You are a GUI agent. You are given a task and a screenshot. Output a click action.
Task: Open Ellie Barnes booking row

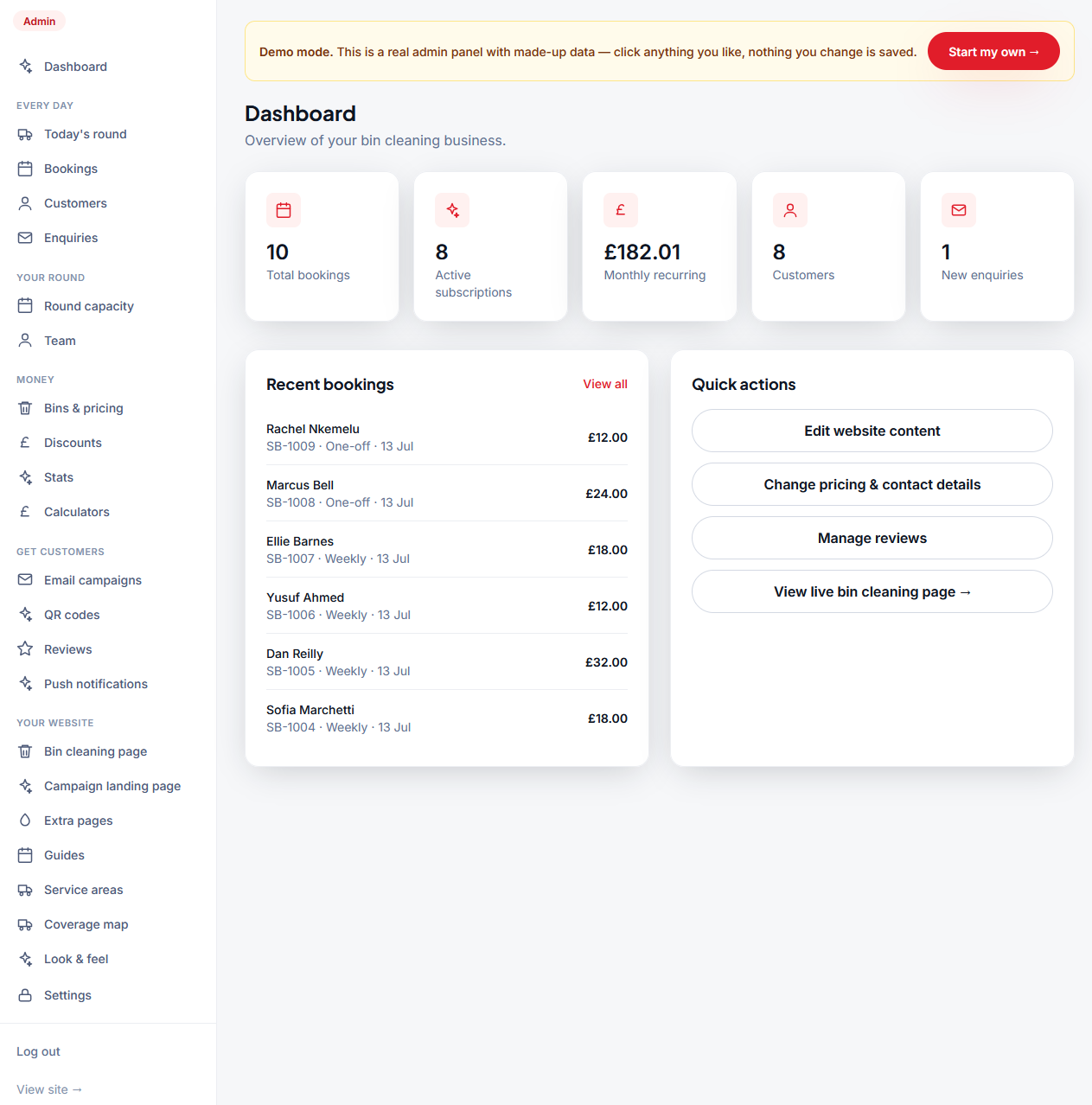pos(447,550)
